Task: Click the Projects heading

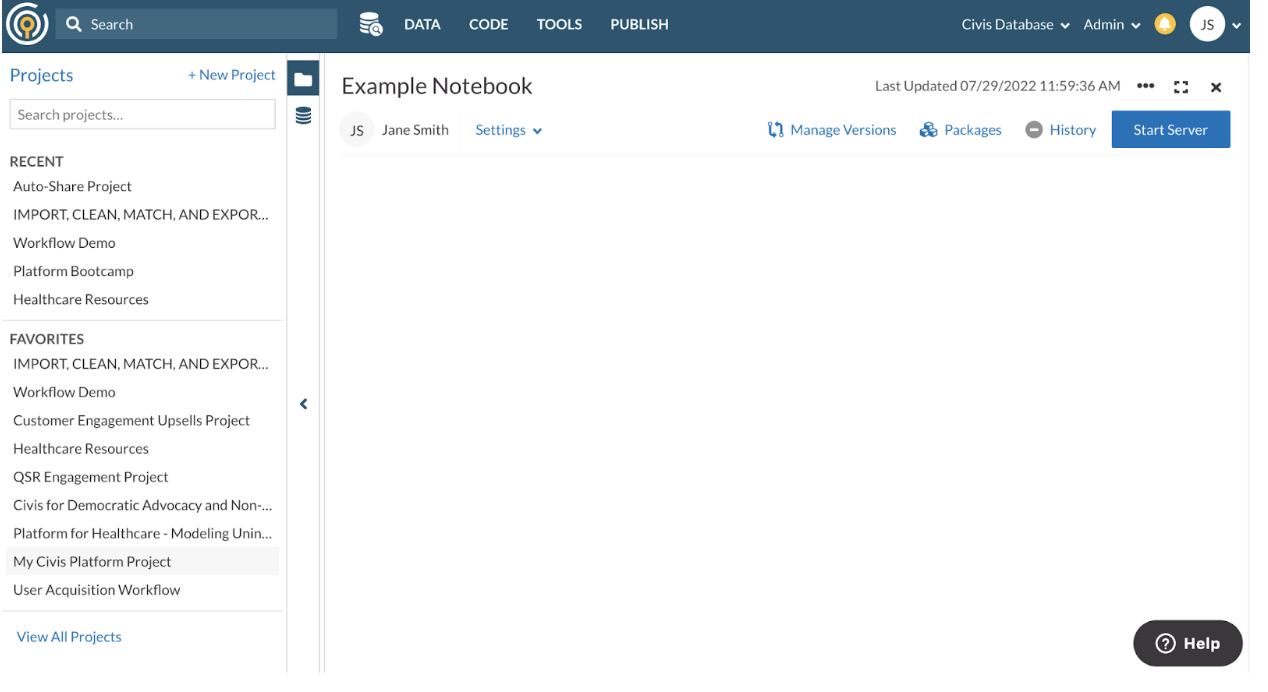Action: (41, 75)
